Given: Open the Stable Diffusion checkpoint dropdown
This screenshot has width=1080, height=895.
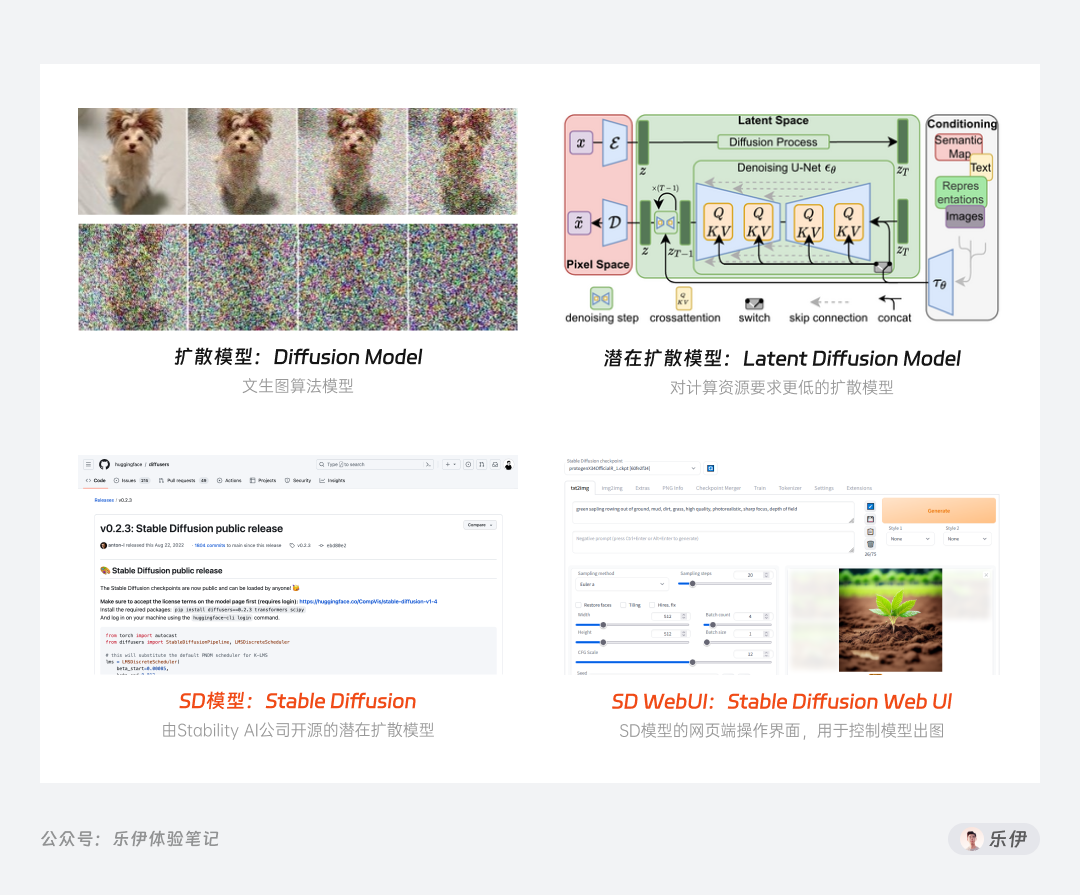Looking at the screenshot, I should click(x=631, y=467).
